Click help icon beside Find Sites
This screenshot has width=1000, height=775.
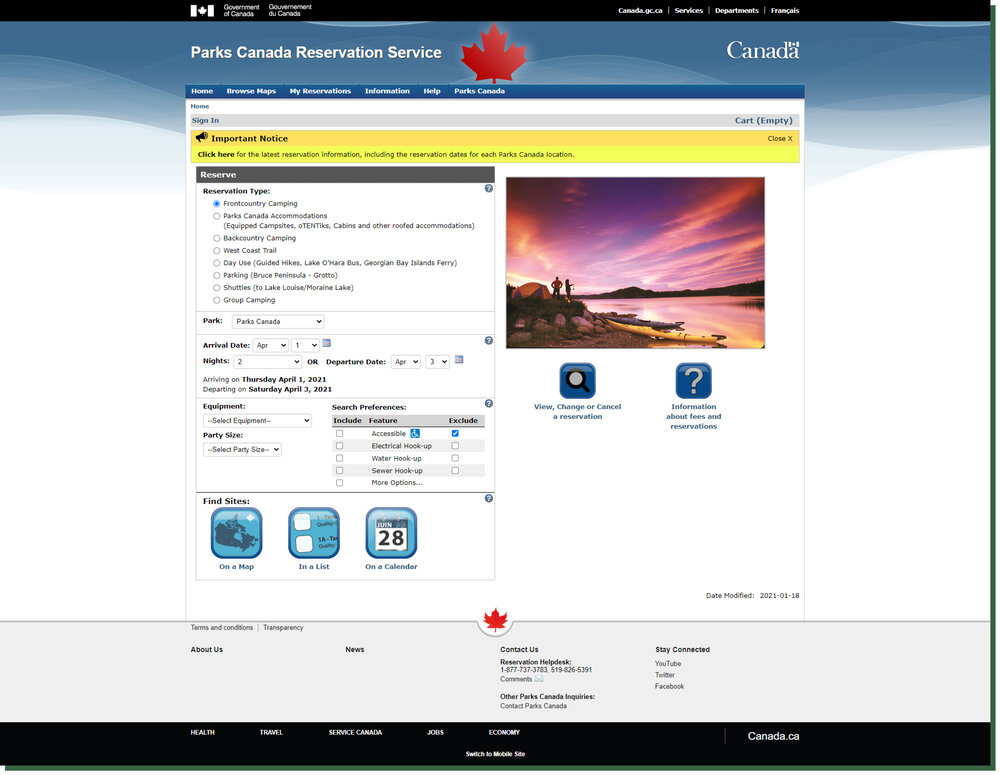pos(489,499)
